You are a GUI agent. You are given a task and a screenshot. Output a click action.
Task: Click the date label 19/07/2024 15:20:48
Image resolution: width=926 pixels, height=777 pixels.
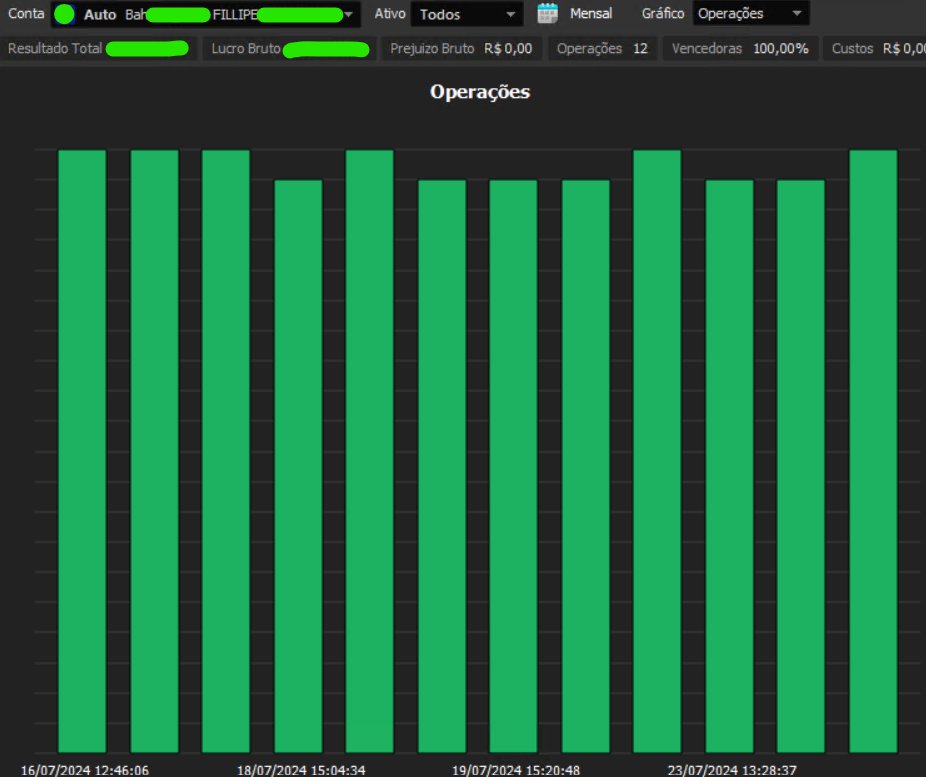pyautogui.click(x=513, y=770)
